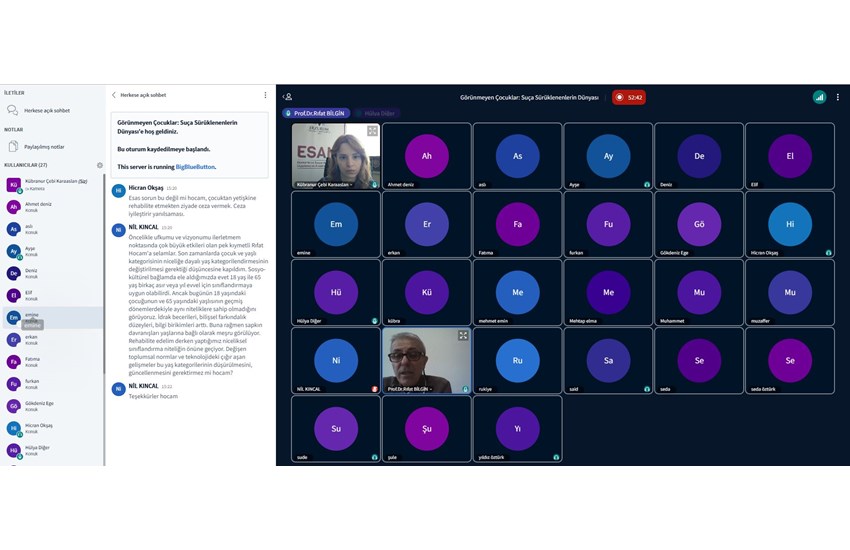Open connection status signal icon
The width and height of the screenshot is (850, 550).
[819, 97]
